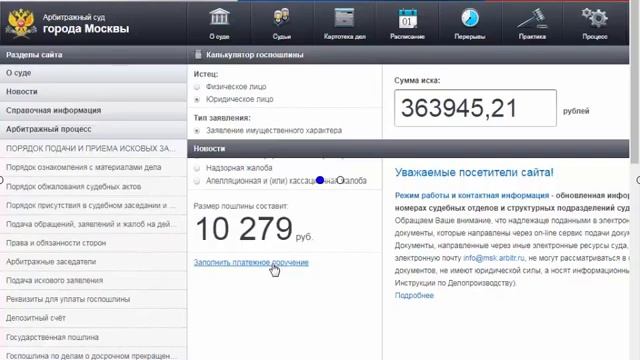This screenshot has width=640, height=360.
Task: Collapse 'Арбитражный процесс' sidebar section
Action: pyautogui.click(x=93, y=129)
